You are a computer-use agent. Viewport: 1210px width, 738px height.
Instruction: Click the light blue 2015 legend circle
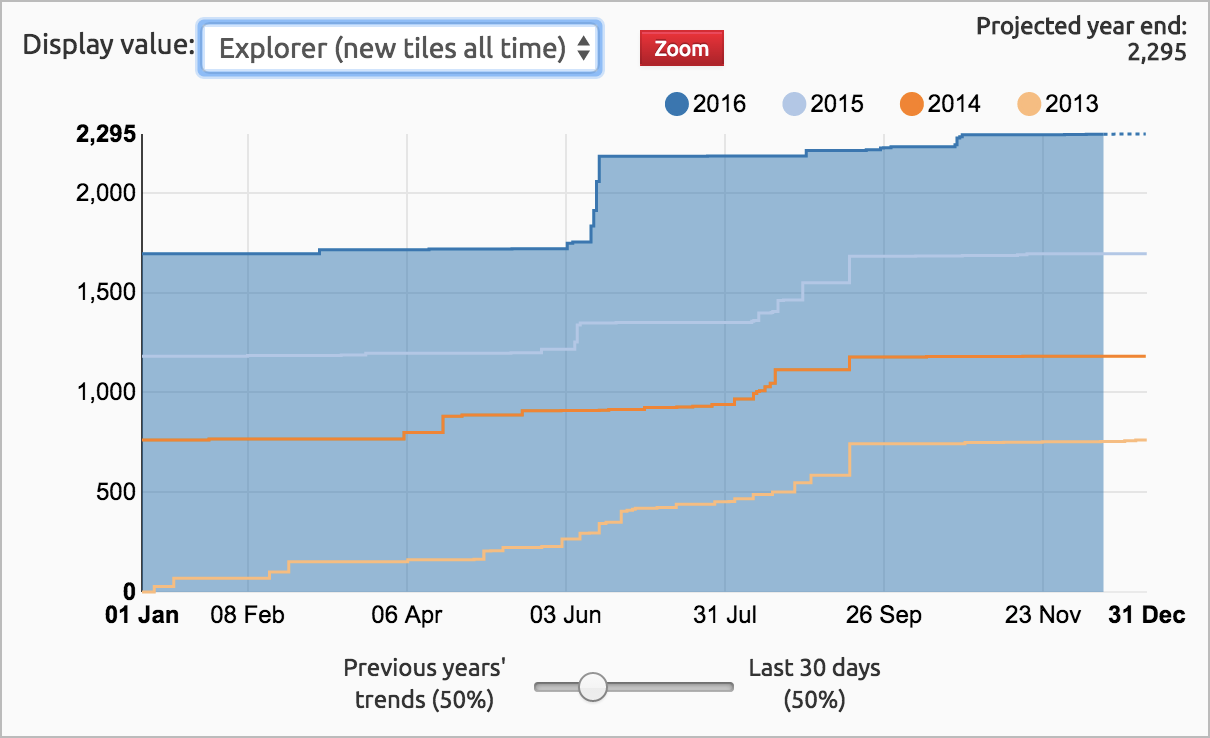click(794, 103)
